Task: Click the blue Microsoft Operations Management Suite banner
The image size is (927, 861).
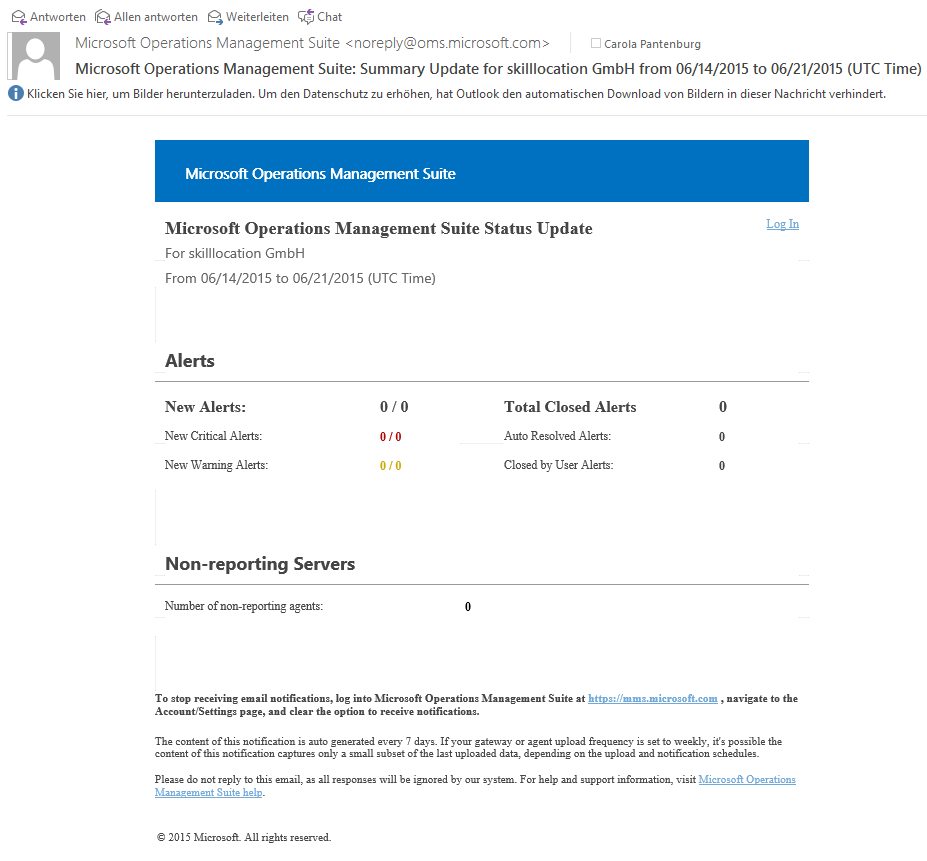Action: pos(481,172)
